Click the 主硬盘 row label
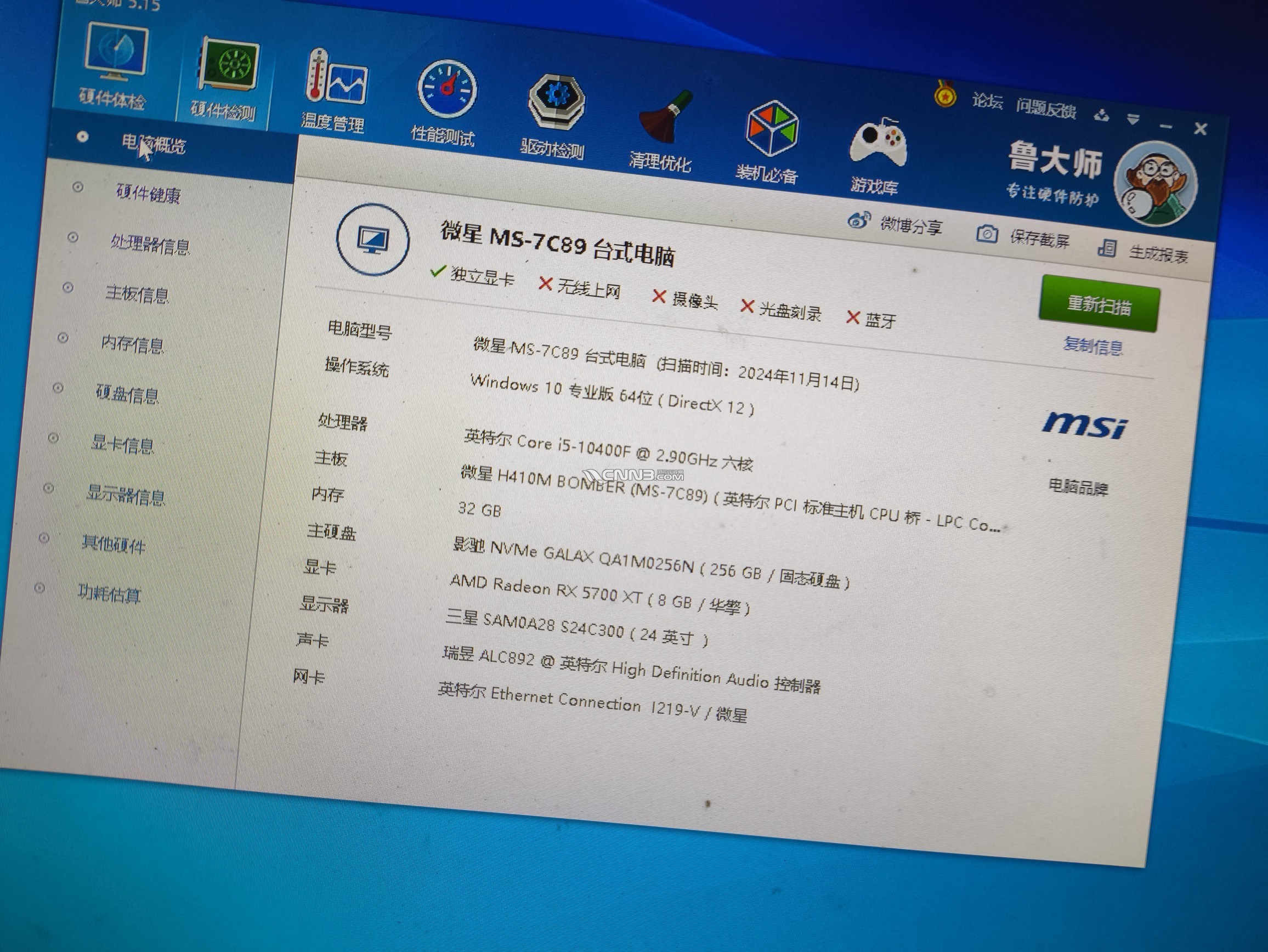 coord(331,531)
